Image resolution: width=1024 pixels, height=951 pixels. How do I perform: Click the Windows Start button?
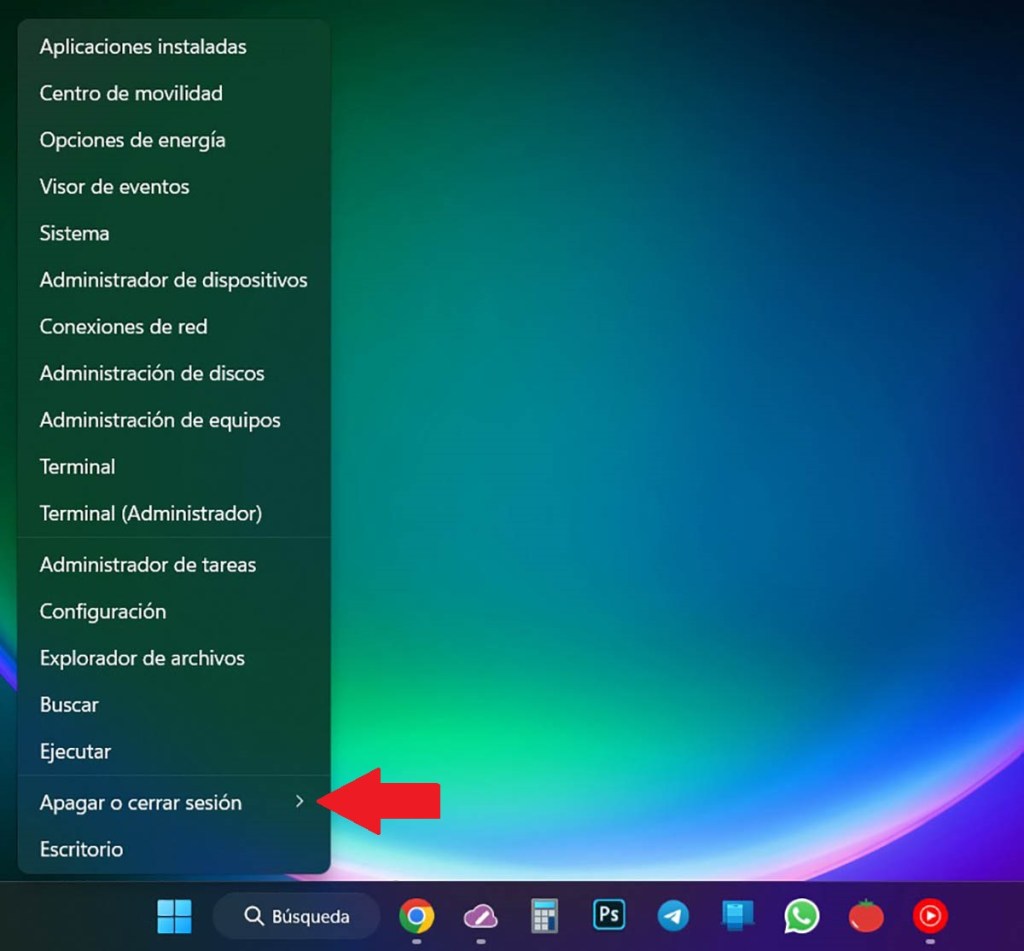(x=174, y=915)
